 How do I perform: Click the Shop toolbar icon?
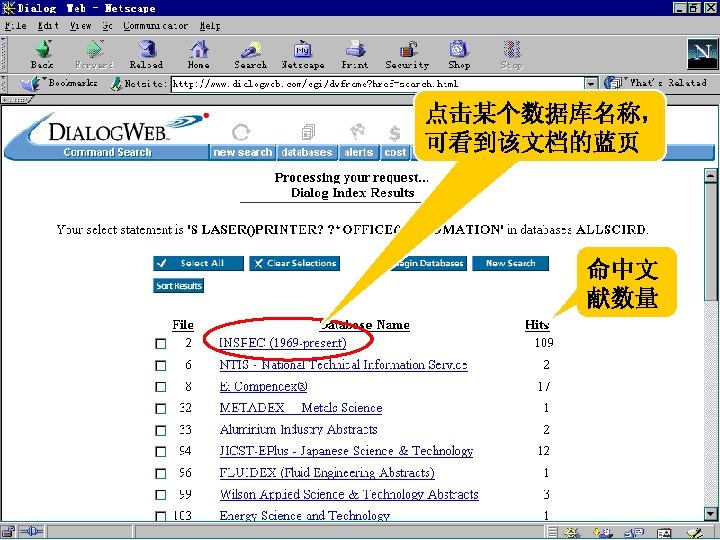pyautogui.click(x=459, y=54)
